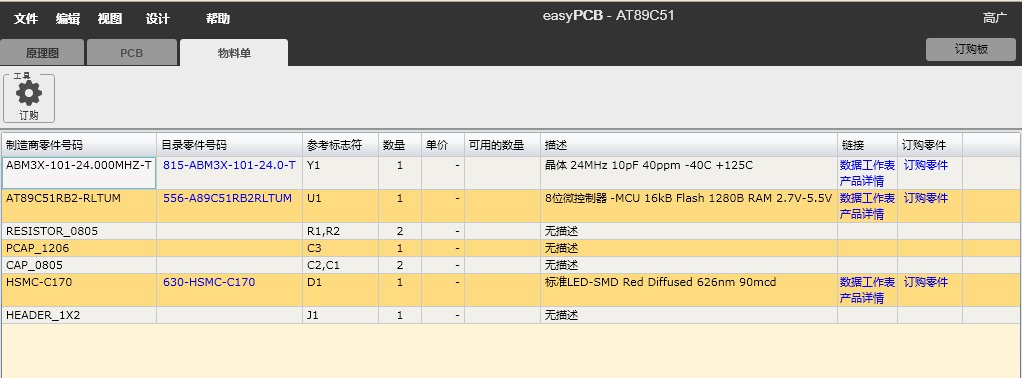
Task: Select cell CAP_0805
Action: tap(79, 265)
